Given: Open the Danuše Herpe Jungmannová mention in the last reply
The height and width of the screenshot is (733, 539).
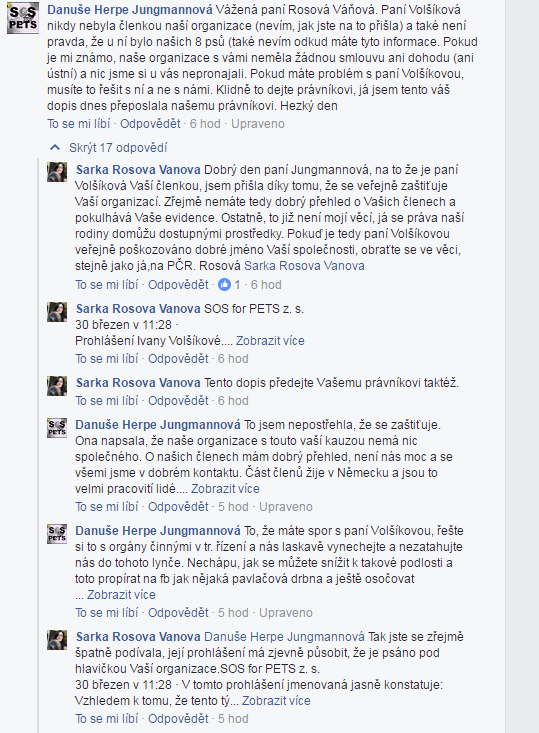Looking at the screenshot, I should click(x=284, y=637).
